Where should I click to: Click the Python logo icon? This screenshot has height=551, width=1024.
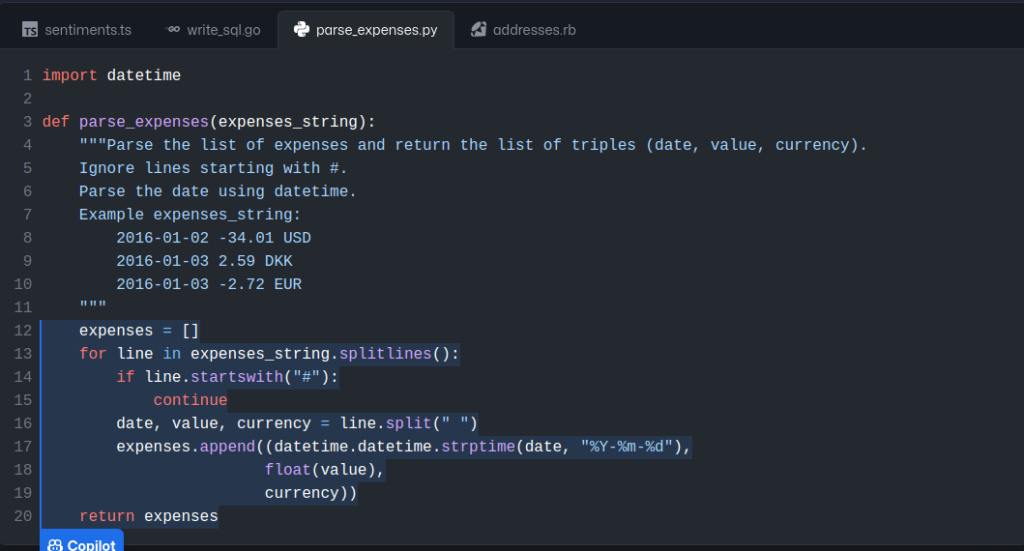click(301, 29)
